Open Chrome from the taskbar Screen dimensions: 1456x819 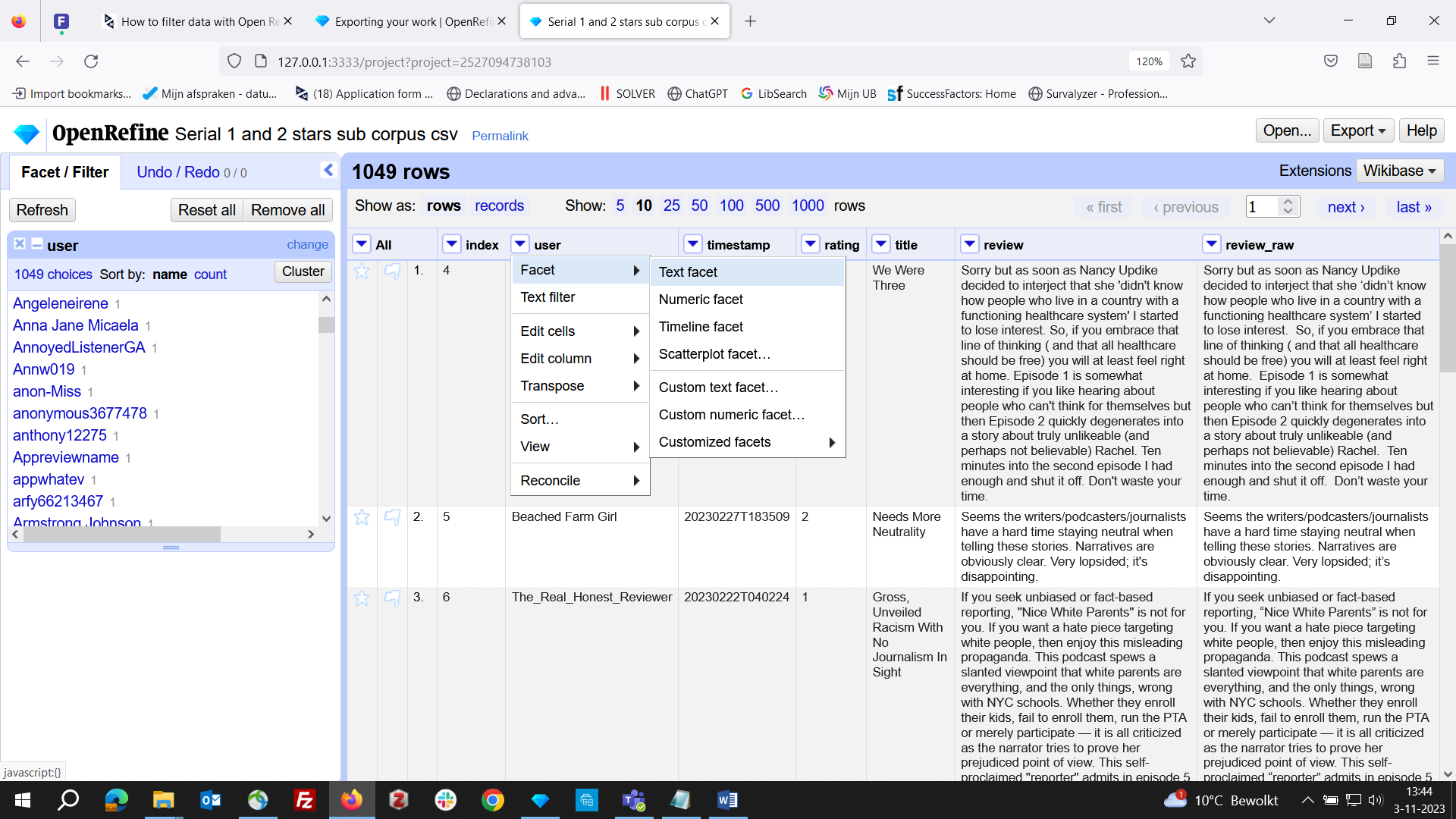click(493, 800)
